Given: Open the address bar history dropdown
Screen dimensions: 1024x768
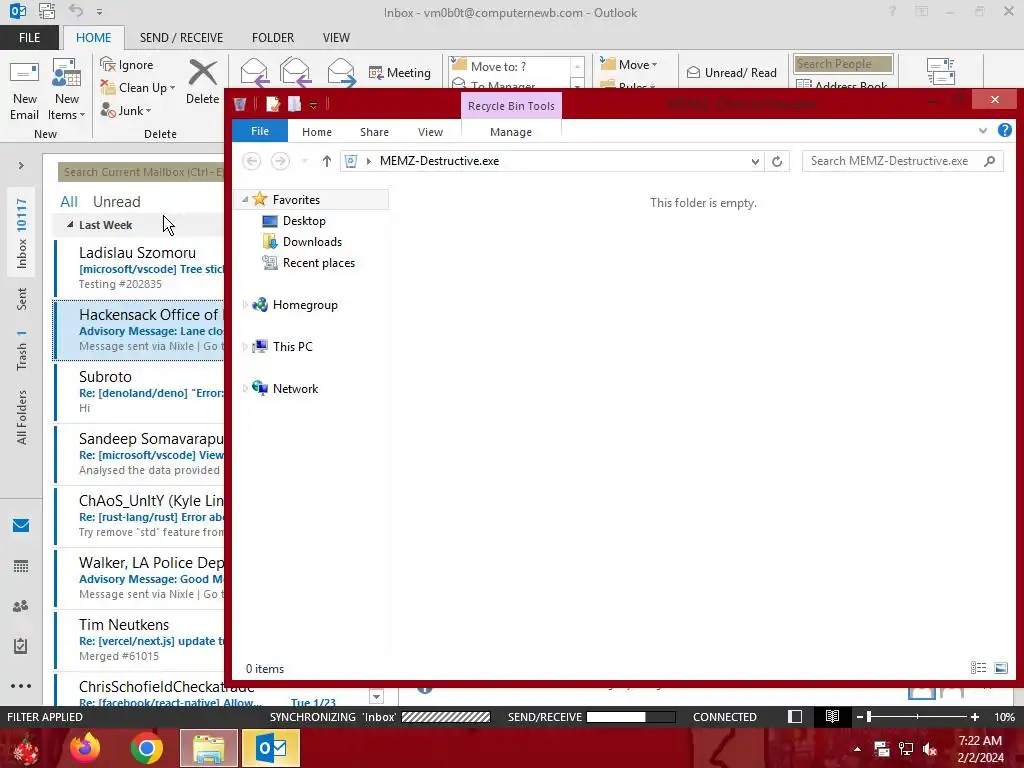Looking at the screenshot, I should coord(755,161).
